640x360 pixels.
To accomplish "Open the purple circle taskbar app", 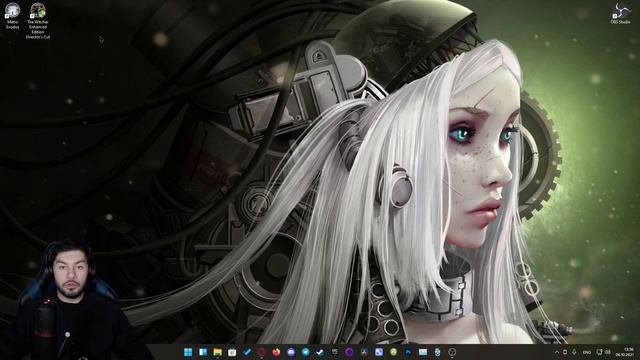I will (x=349, y=352).
